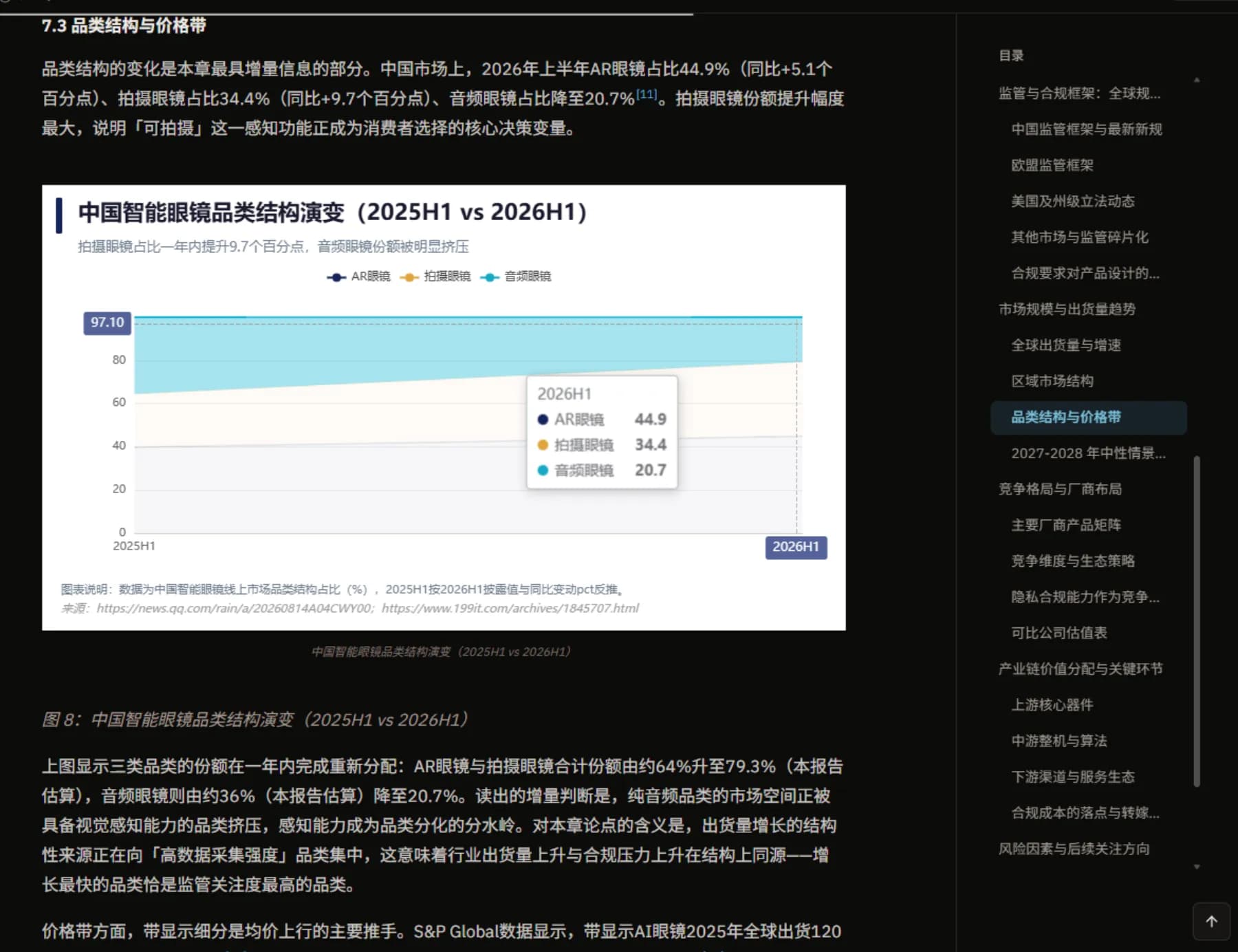Viewport: 1238px width, 952px height.
Task: Select 上游核心器件 in the contents
Action: coord(1052,705)
